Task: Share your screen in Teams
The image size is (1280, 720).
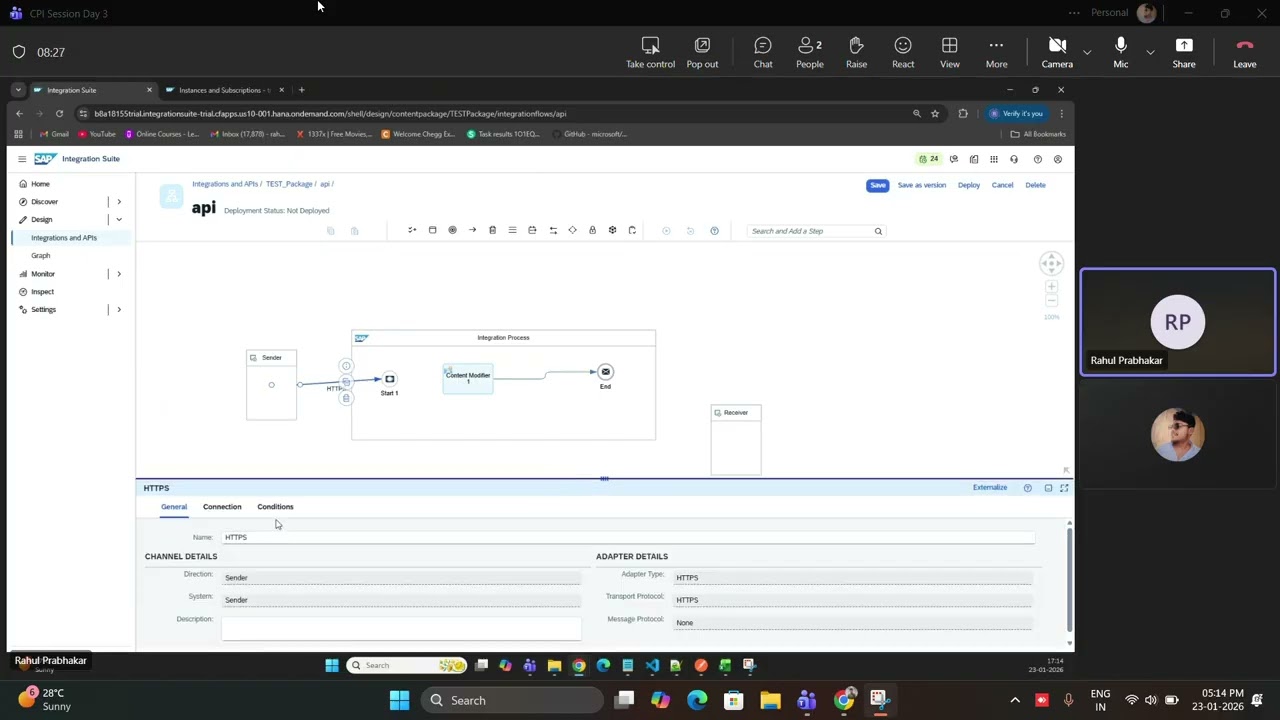Action: (x=1184, y=52)
